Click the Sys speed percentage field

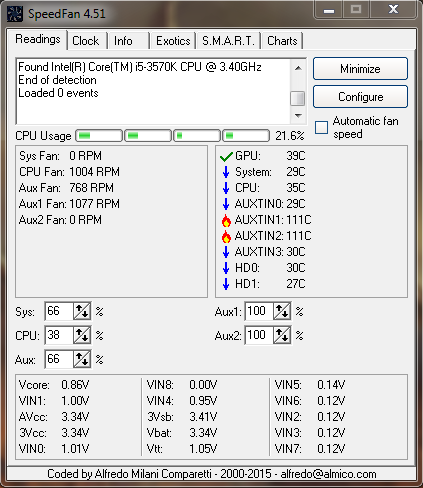[59, 311]
